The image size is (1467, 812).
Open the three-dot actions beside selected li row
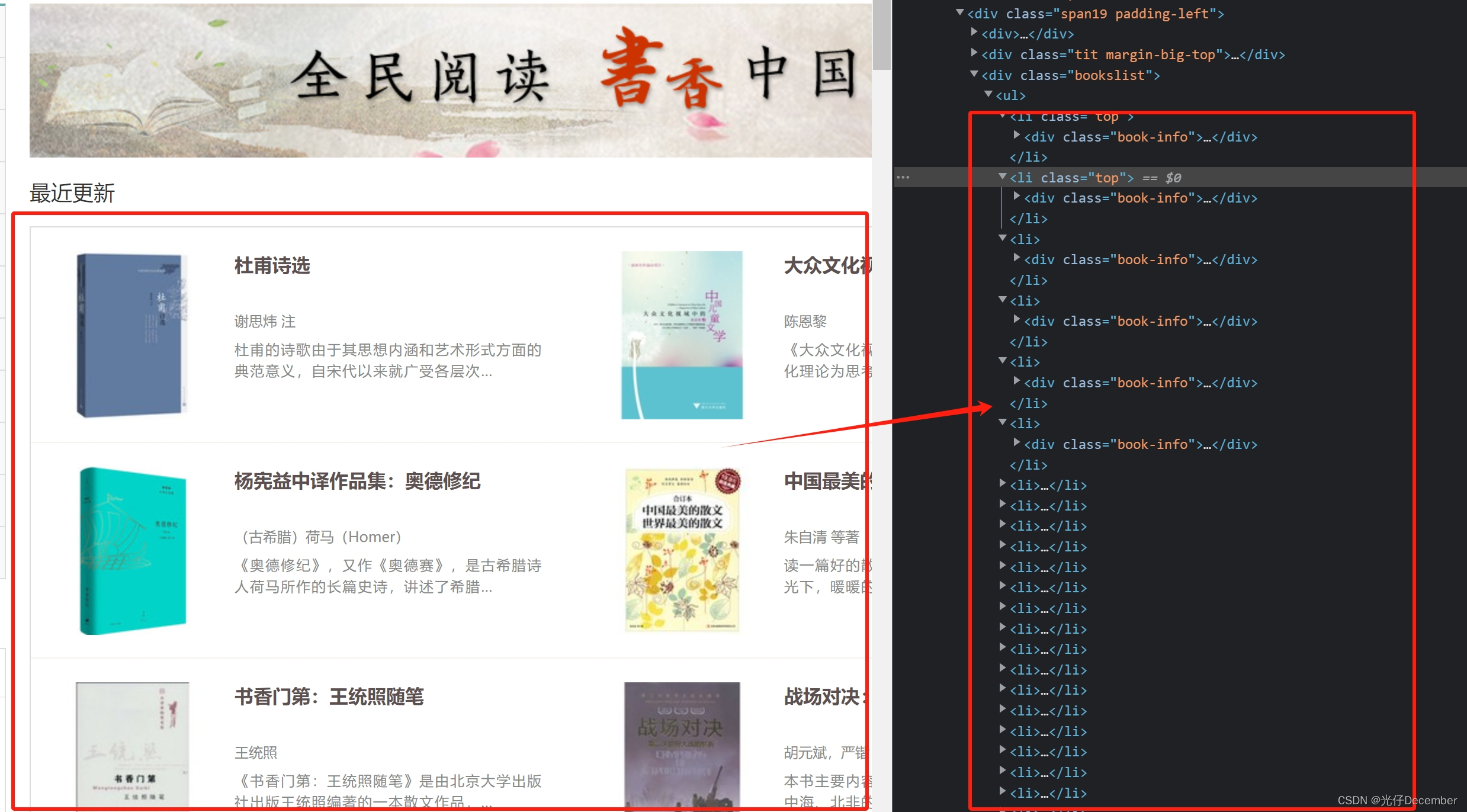(x=903, y=177)
